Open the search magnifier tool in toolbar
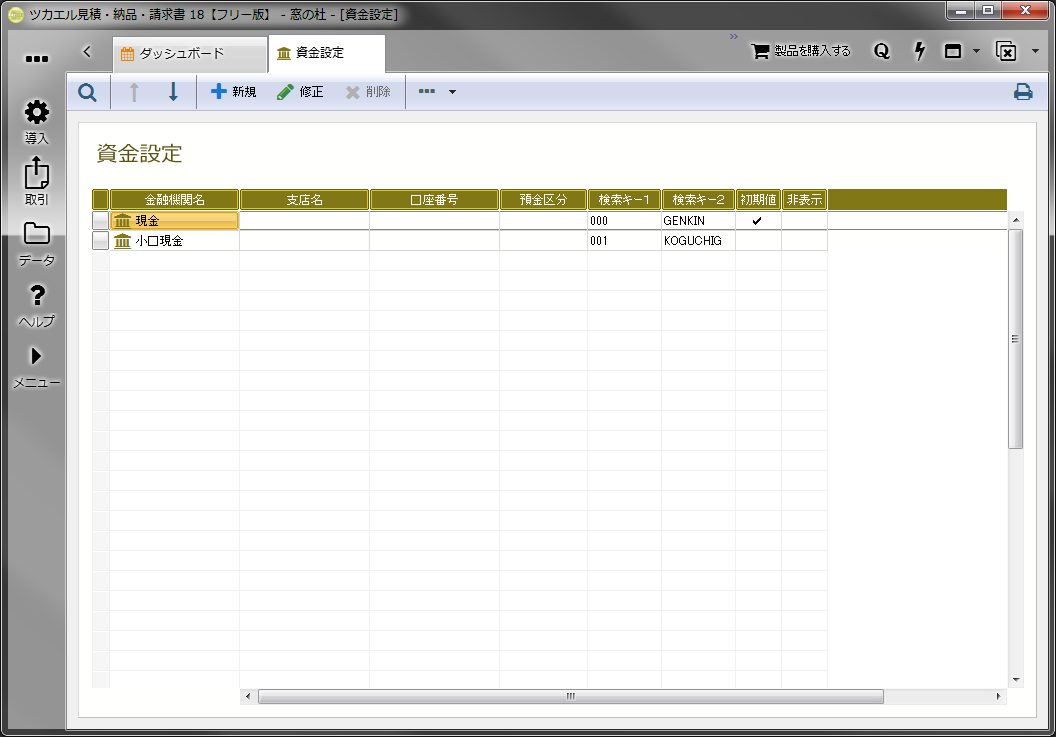1056x737 pixels. click(87, 92)
